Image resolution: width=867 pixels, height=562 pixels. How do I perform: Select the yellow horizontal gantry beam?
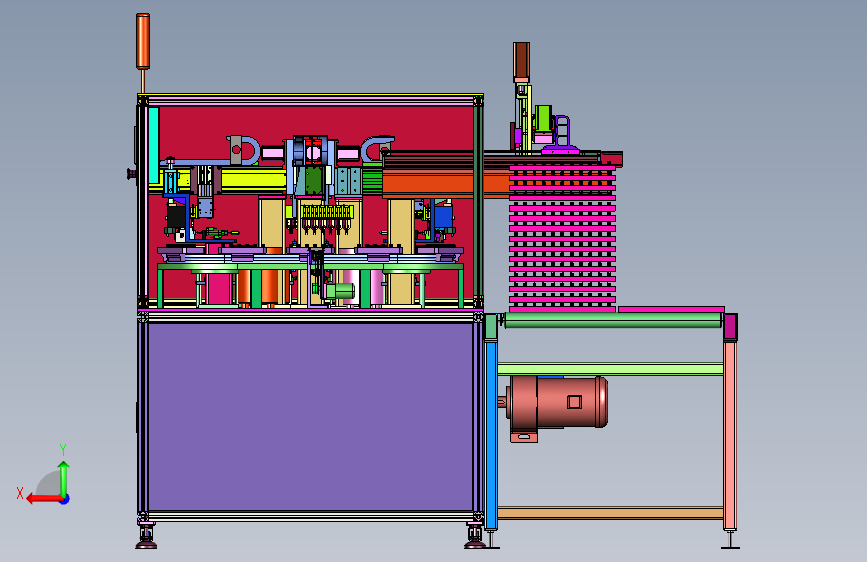[x=253, y=182]
